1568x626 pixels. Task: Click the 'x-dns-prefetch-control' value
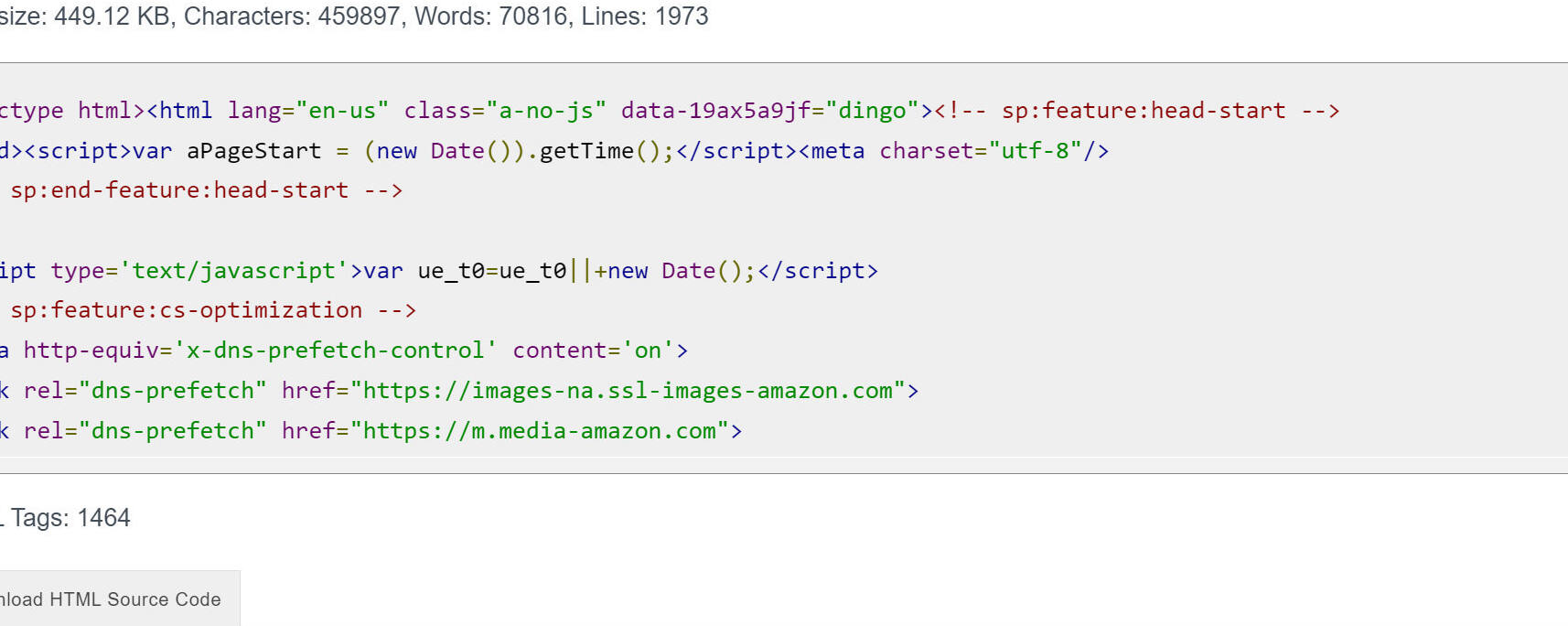point(336,351)
